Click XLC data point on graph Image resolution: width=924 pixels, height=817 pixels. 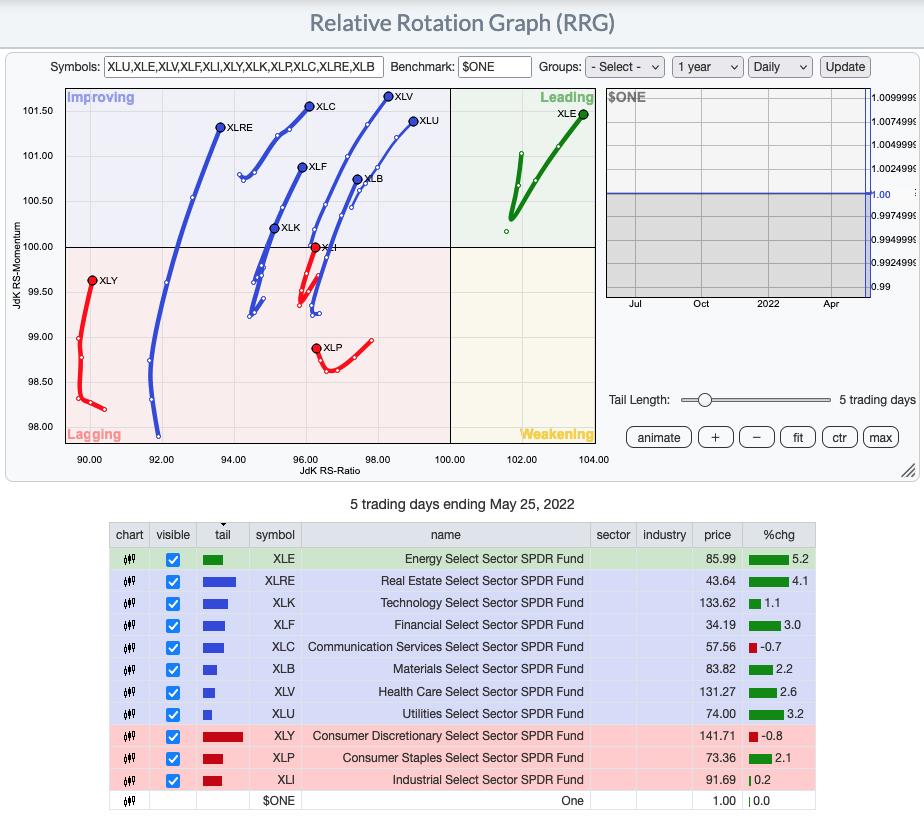pyautogui.click(x=309, y=107)
